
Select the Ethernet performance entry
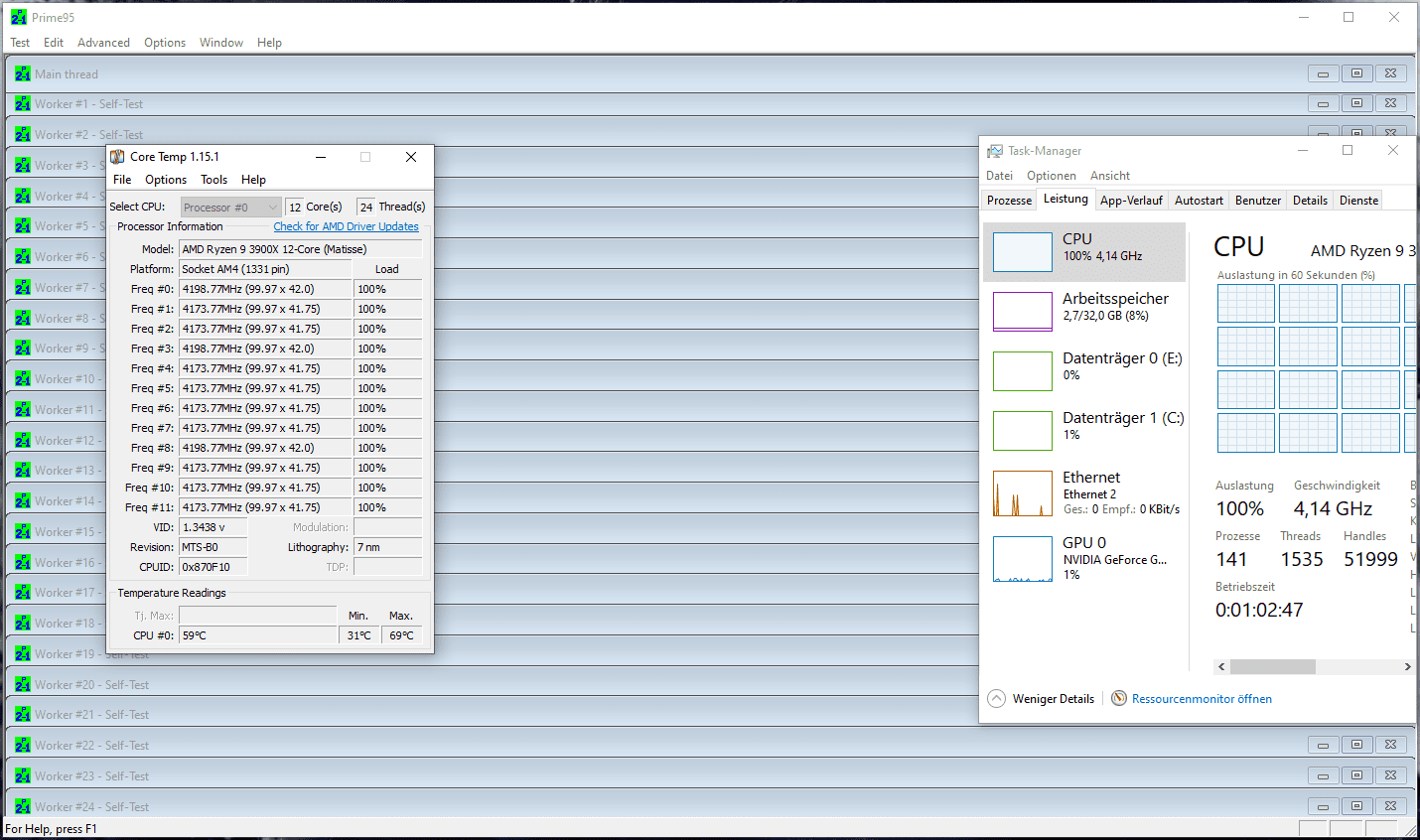tap(1084, 492)
